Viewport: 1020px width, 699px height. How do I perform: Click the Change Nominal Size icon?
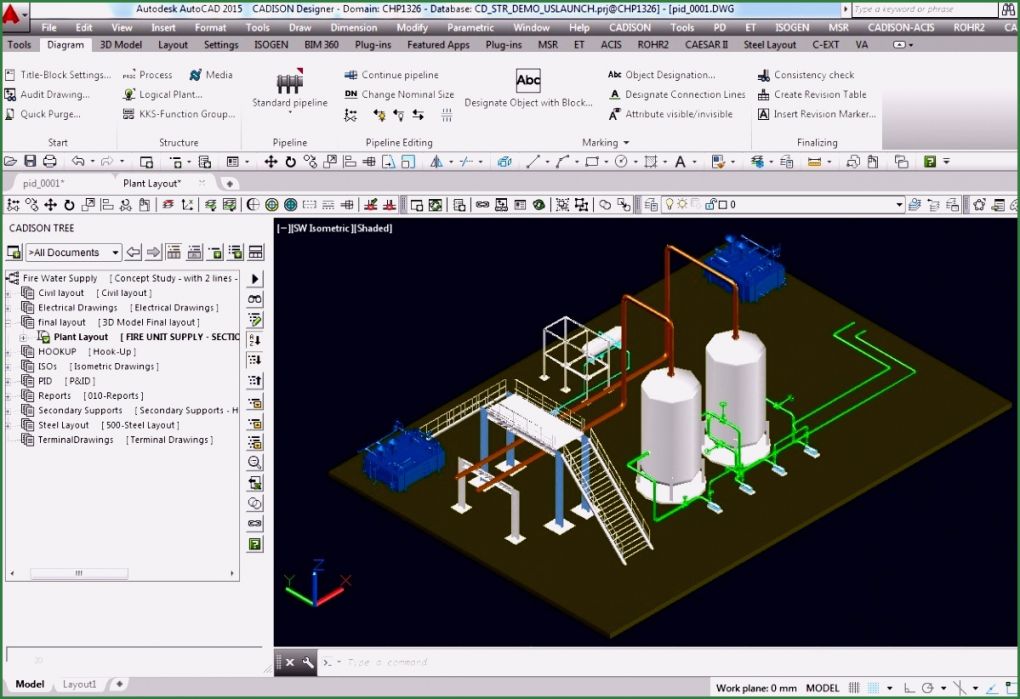tap(351, 94)
